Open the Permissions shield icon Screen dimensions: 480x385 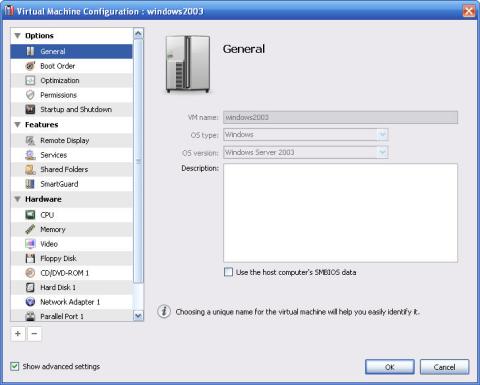pyautogui.click(x=30, y=95)
